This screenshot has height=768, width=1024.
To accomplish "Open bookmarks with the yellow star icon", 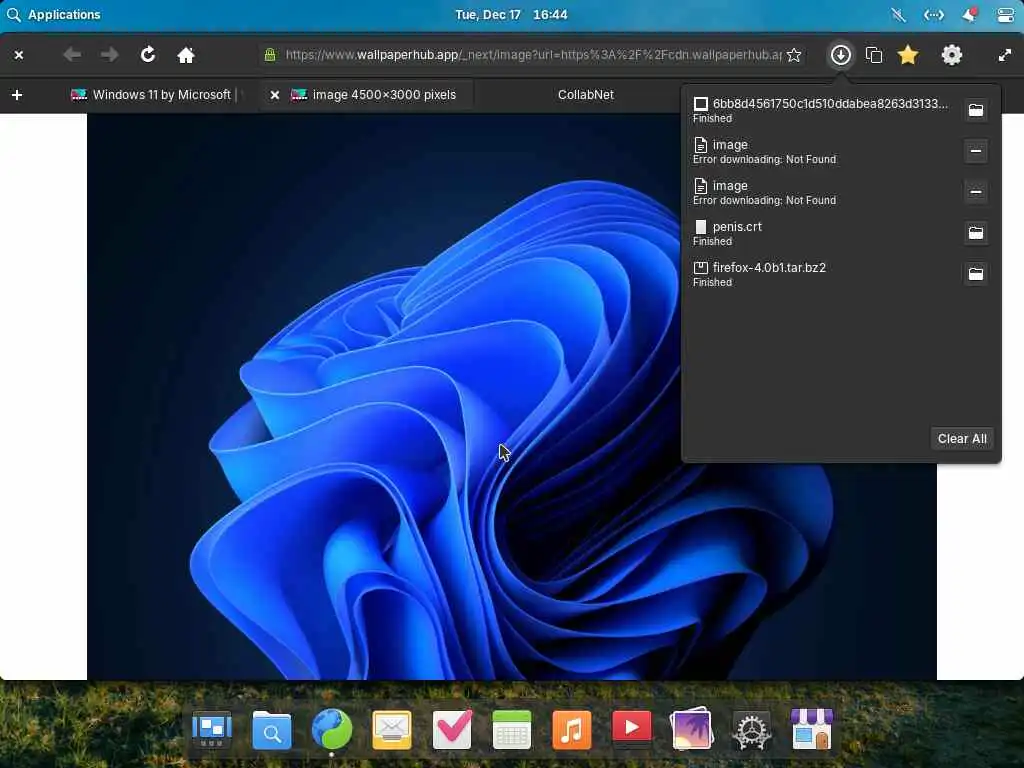I will pos(908,55).
